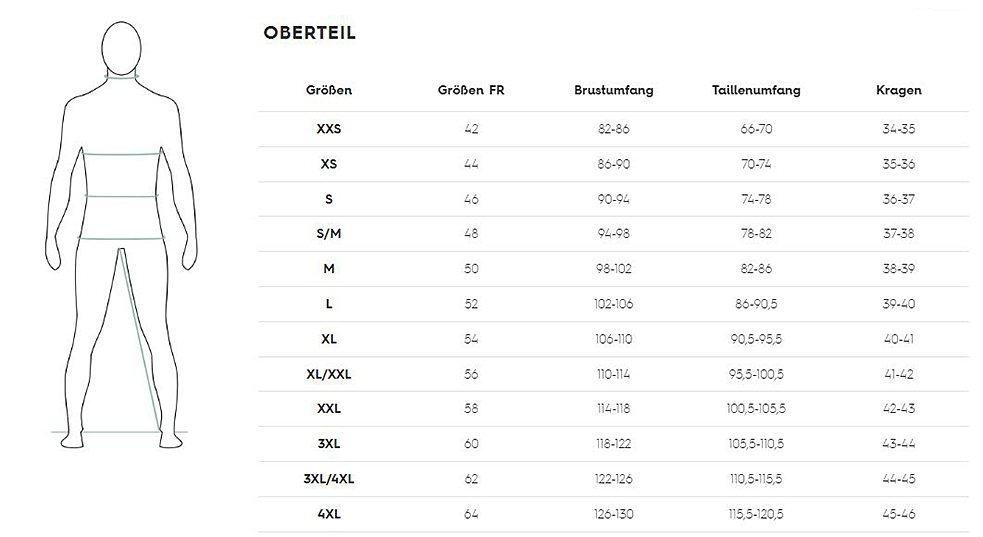Viewport: 983px width, 537px height.
Task: Click the hip measurement line on figure
Action: pyautogui.click(x=121, y=238)
